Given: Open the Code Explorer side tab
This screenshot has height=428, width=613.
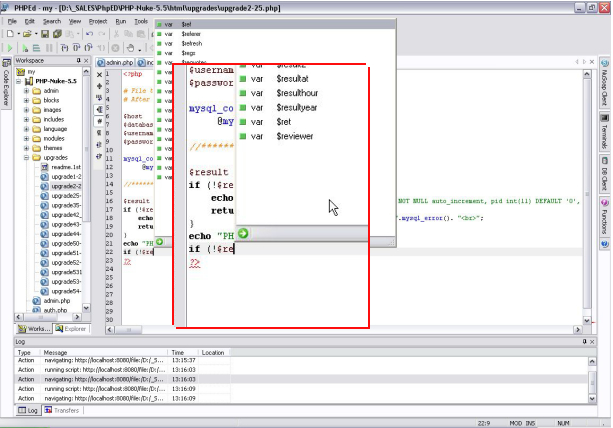Looking at the screenshot, I should click(6, 83).
